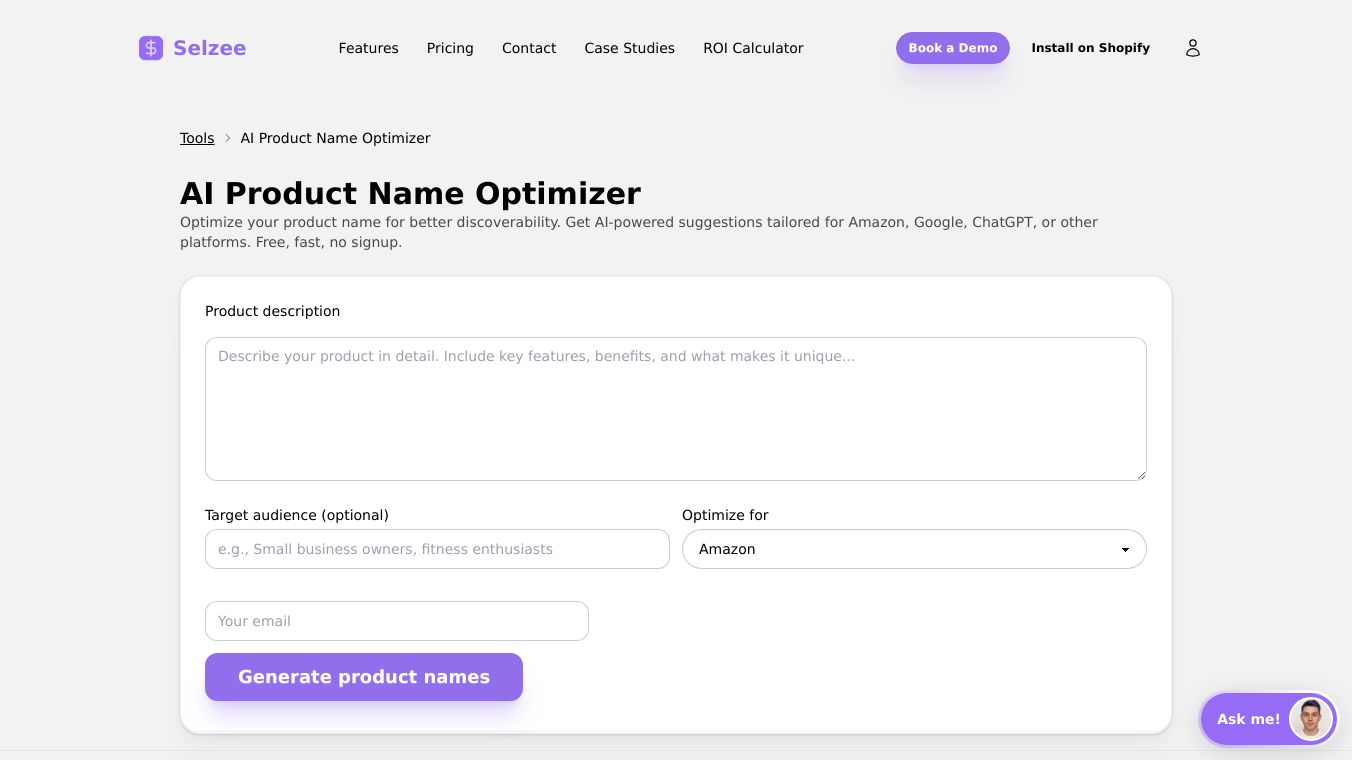Click the chat assistant avatar image
The width and height of the screenshot is (1352, 760).
pos(1311,718)
